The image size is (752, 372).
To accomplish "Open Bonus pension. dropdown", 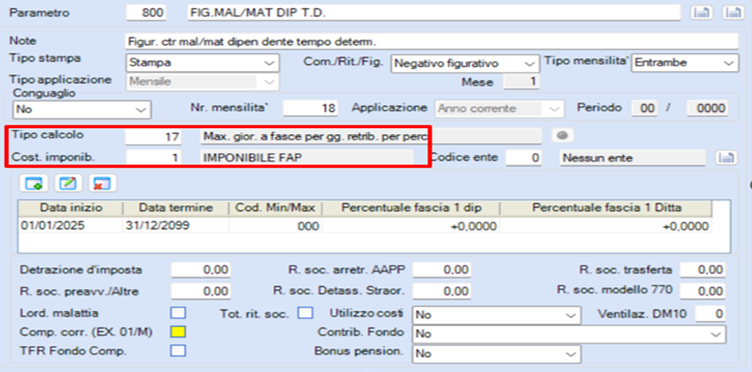I will pyautogui.click(x=496, y=354).
